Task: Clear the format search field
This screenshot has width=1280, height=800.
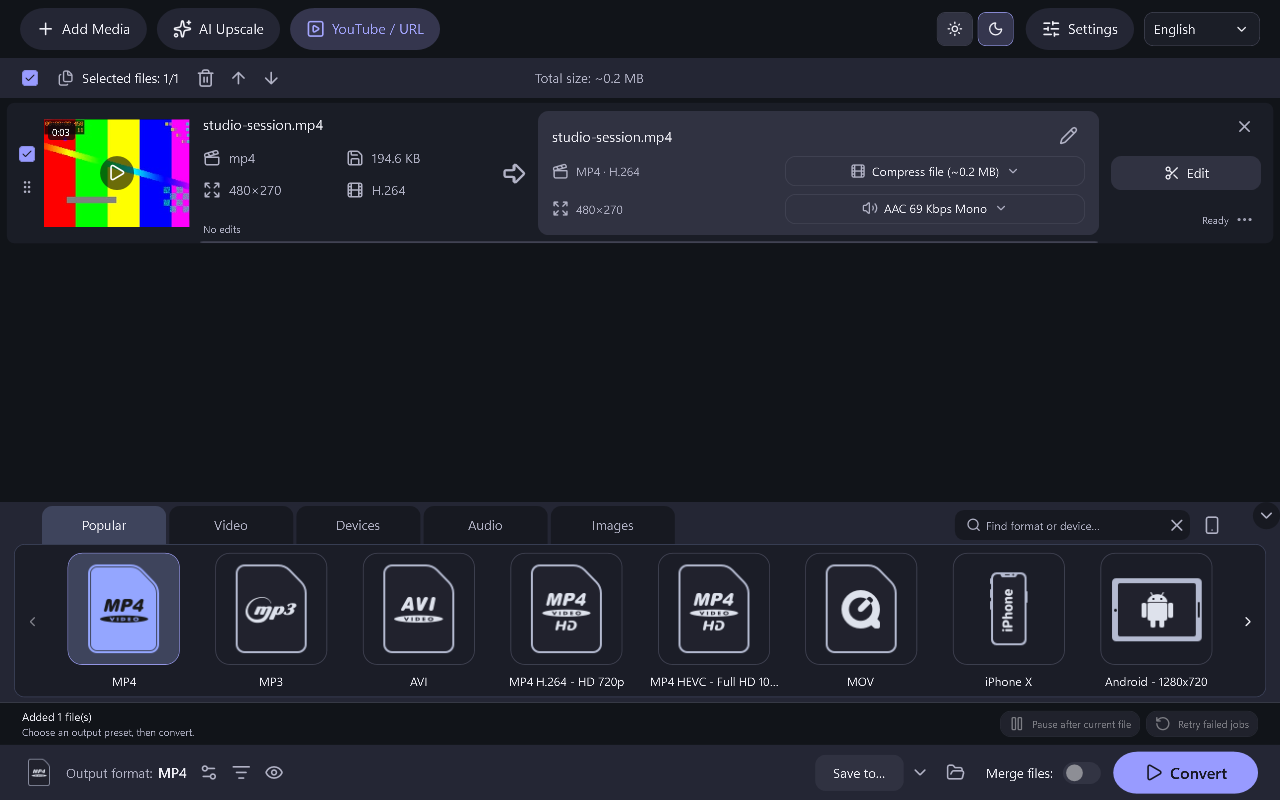Action: (x=1177, y=526)
